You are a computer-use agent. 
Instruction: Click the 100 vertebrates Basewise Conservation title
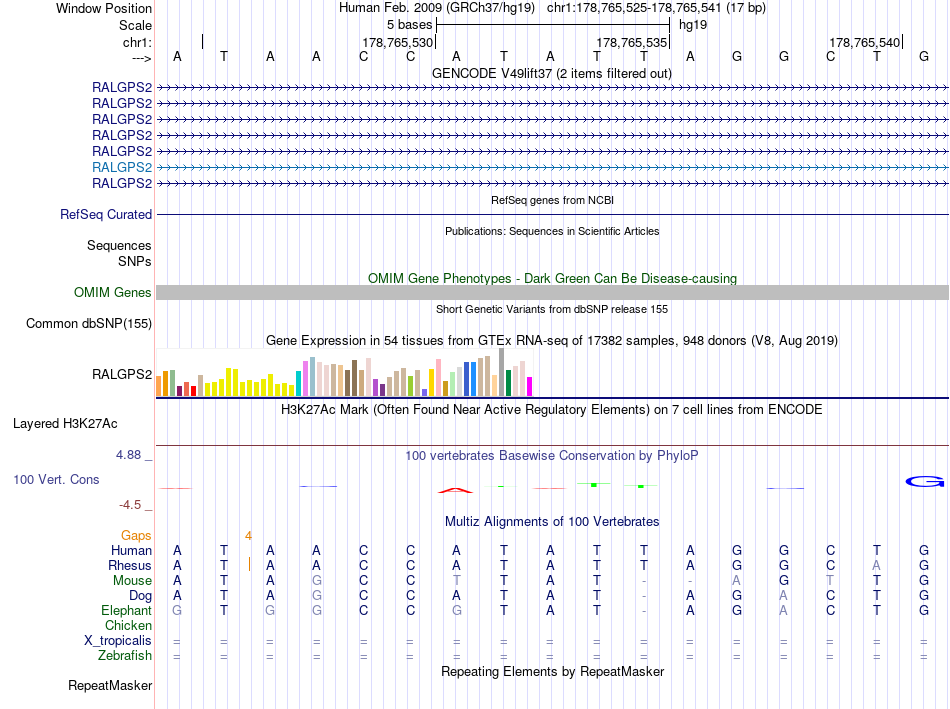coord(552,456)
